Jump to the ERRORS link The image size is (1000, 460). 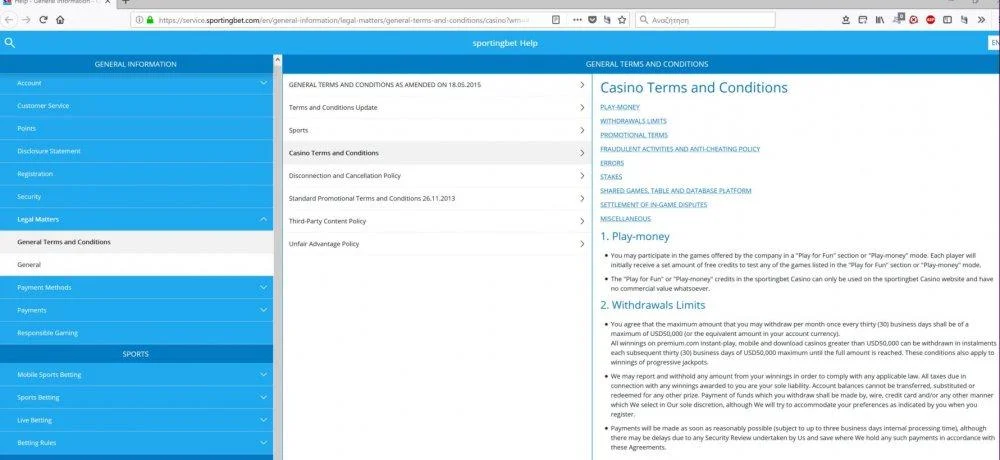pos(612,163)
